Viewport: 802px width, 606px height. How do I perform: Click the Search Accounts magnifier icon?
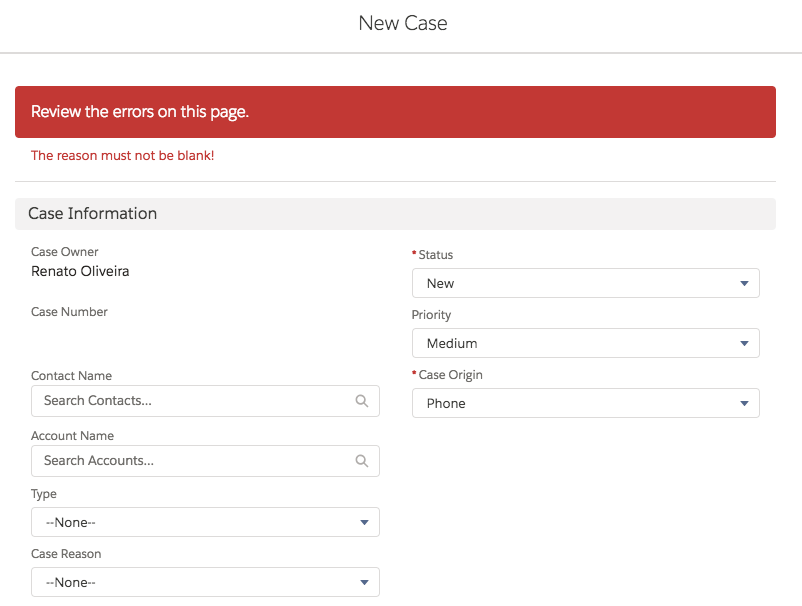tap(361, 460)
